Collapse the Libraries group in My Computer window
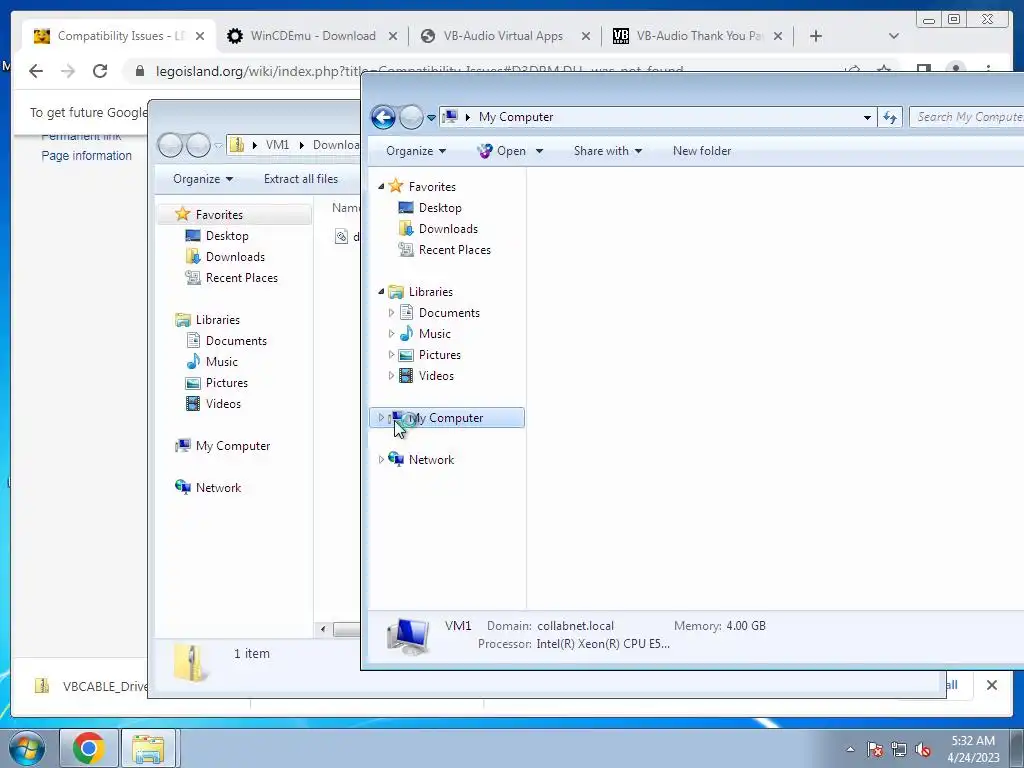This screenshot has width=1024, height=768. (x=381, y=292)
